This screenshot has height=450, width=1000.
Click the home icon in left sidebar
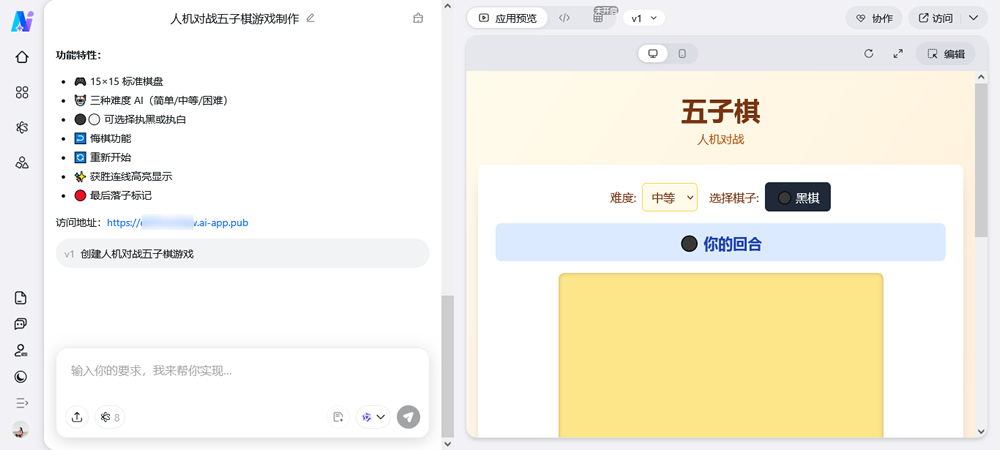point(22,57)
